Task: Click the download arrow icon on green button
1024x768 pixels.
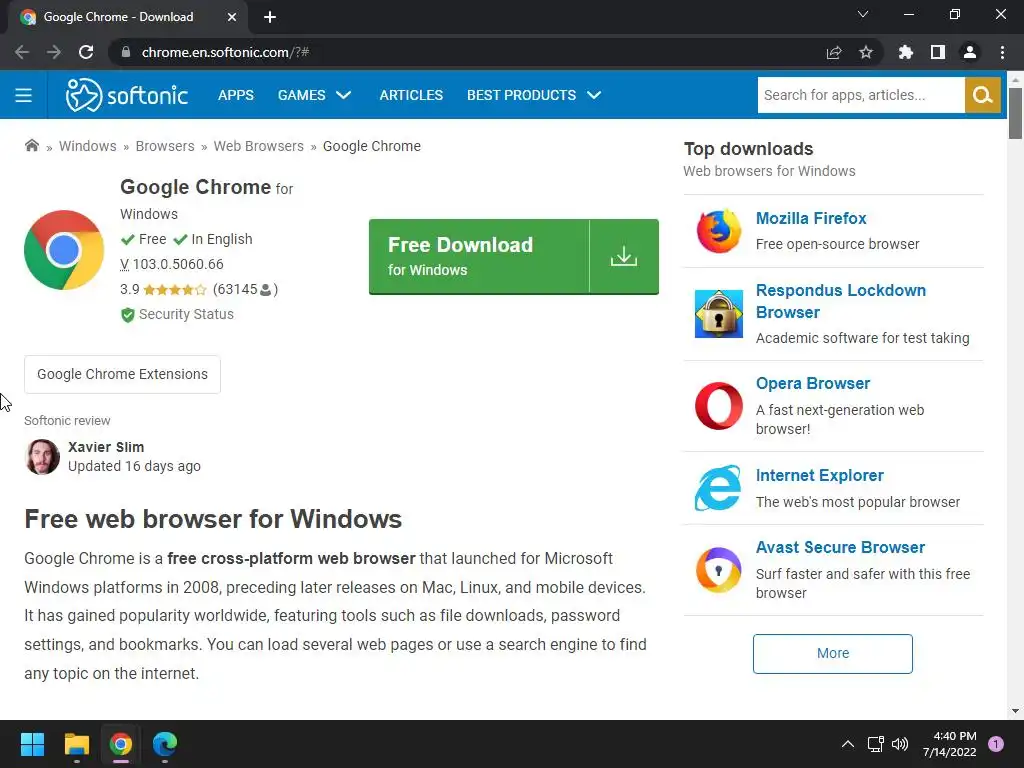Action: point(624,256)
